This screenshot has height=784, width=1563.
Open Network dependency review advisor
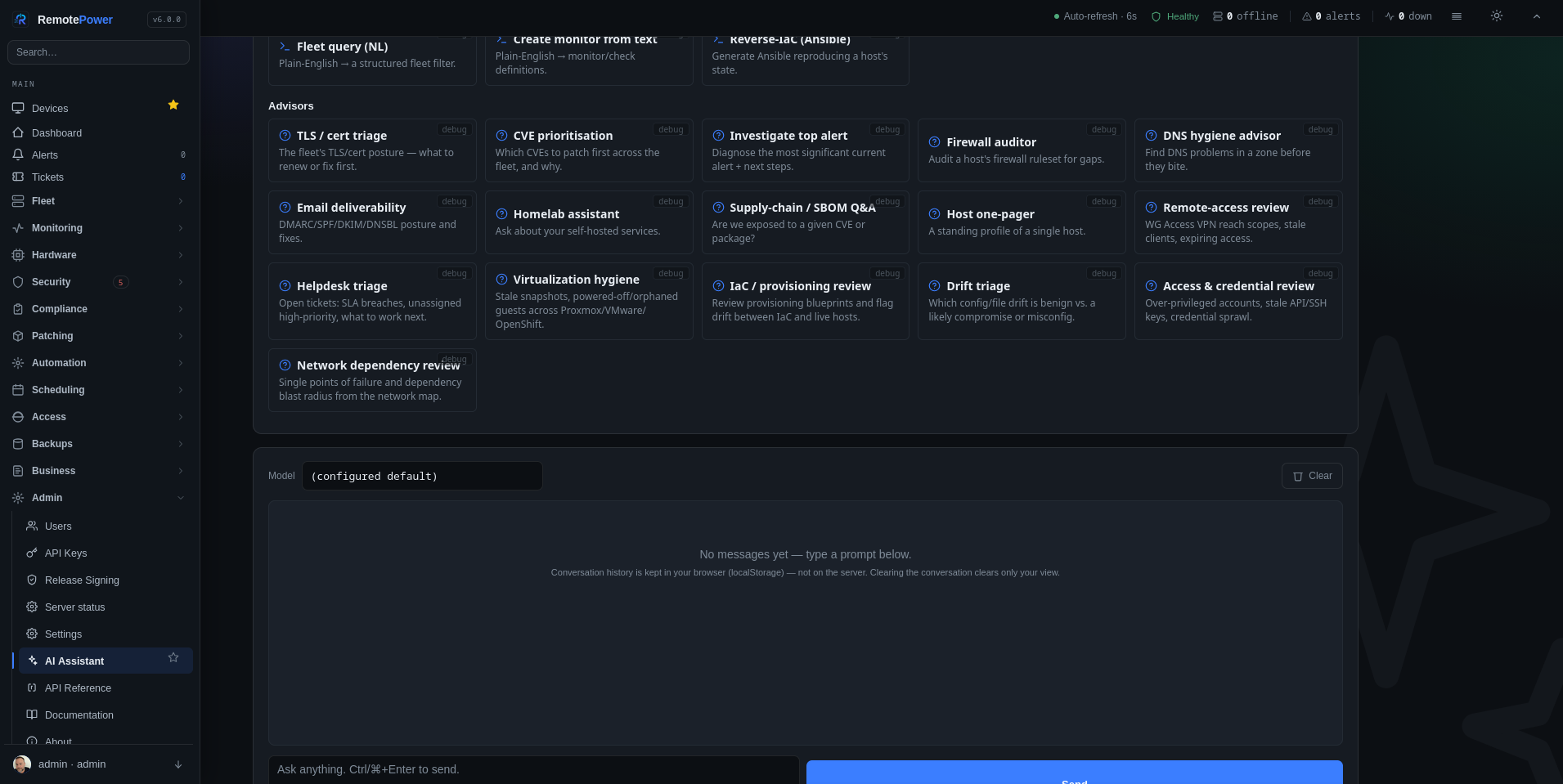pyautogui.click(x=372, y=380)
